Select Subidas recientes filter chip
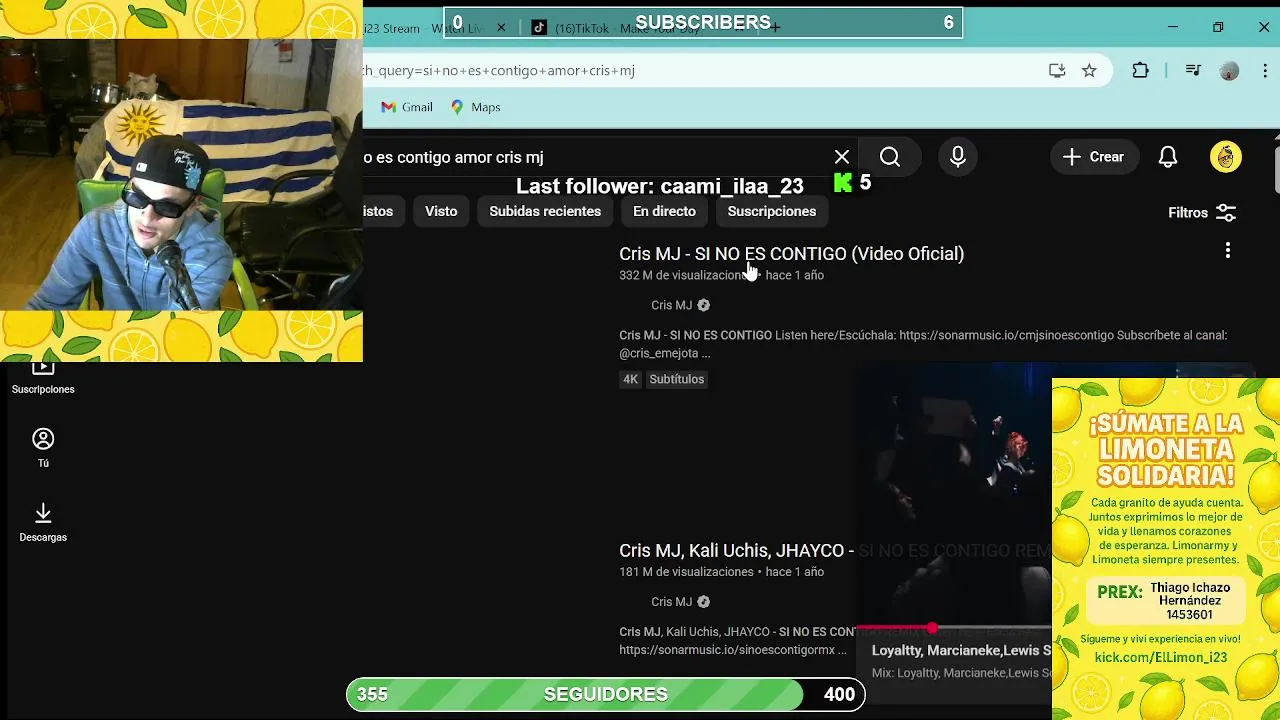This screenshot has width=1280, height=720. pos(545,211)
